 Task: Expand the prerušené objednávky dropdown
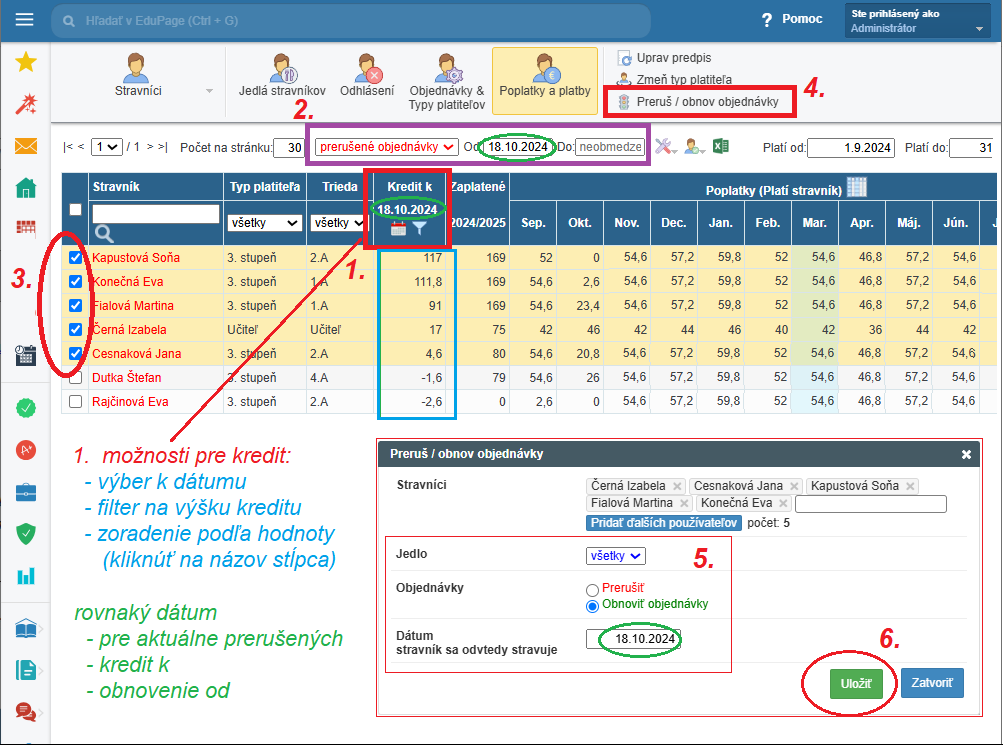pyautogui.click(x=386, y=147)
